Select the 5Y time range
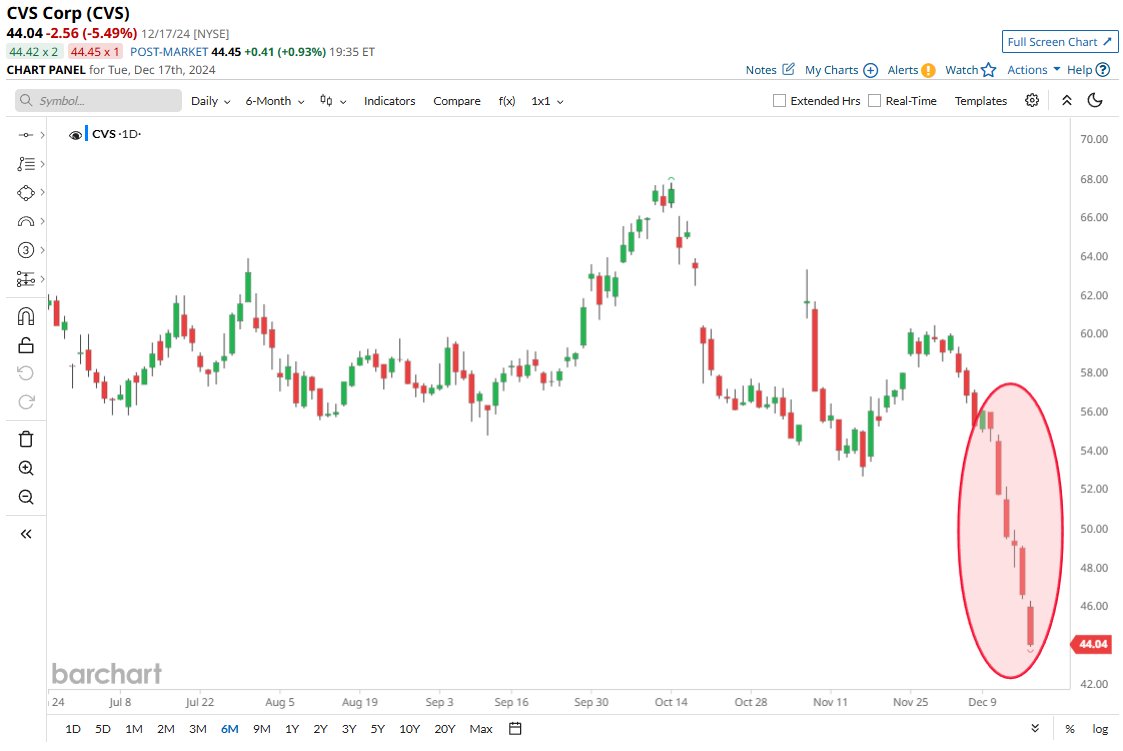 [377, 729]
